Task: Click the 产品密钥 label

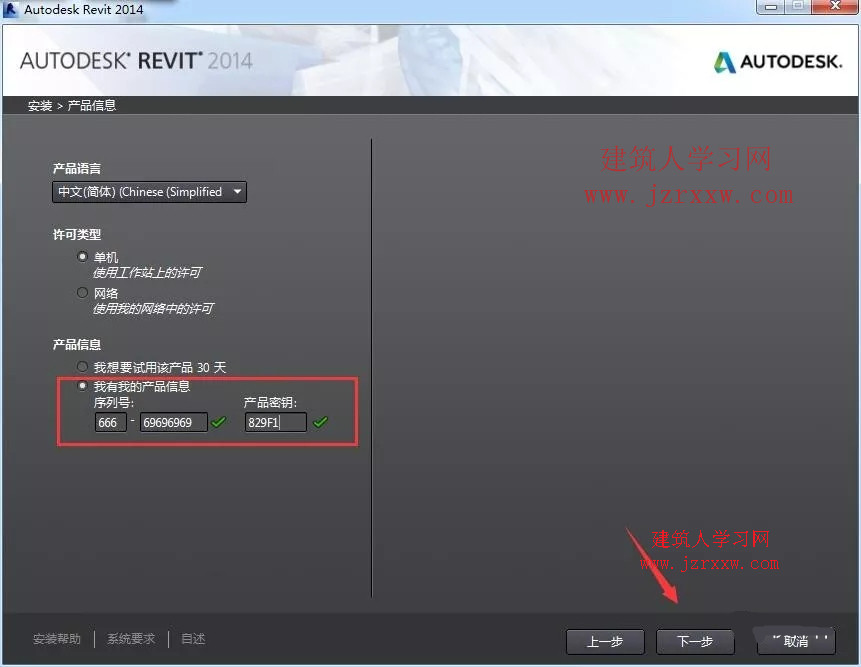Action: (x=270, y=403)
